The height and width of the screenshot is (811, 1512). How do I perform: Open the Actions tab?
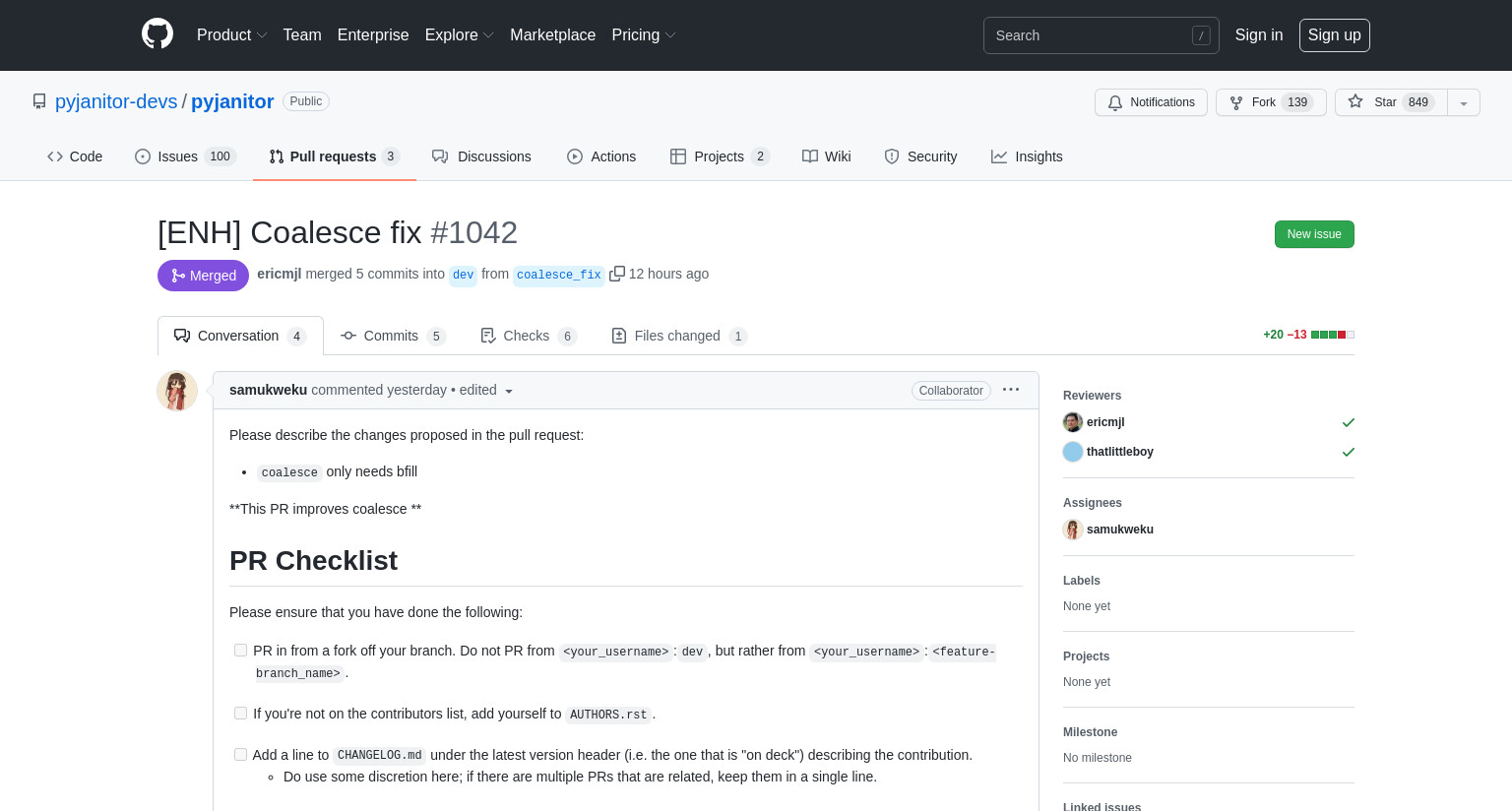coord(601,156)
